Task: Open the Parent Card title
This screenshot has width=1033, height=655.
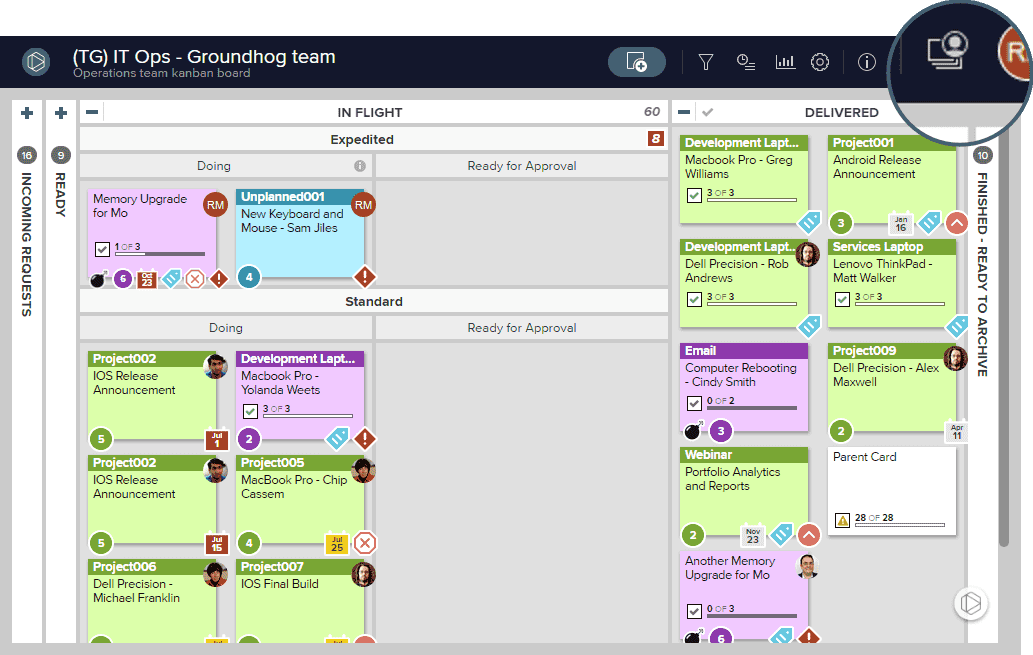Action: click(864, 457)
